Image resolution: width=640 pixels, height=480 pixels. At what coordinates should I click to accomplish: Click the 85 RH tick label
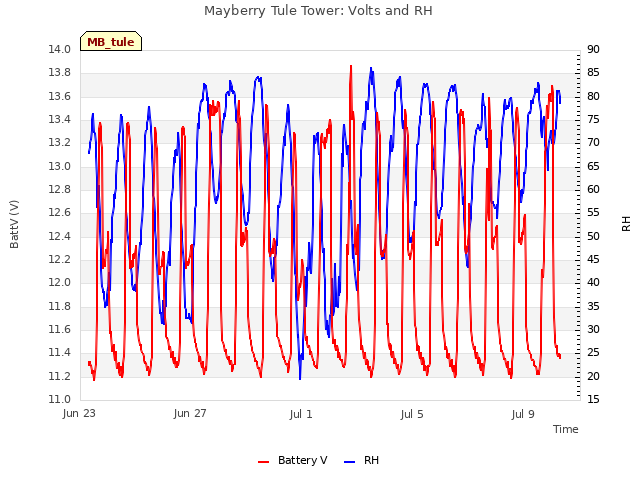(593, 73)
